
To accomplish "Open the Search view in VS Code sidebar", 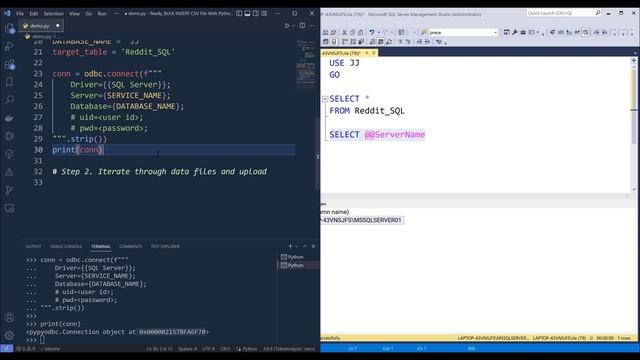I will (9, 100).
